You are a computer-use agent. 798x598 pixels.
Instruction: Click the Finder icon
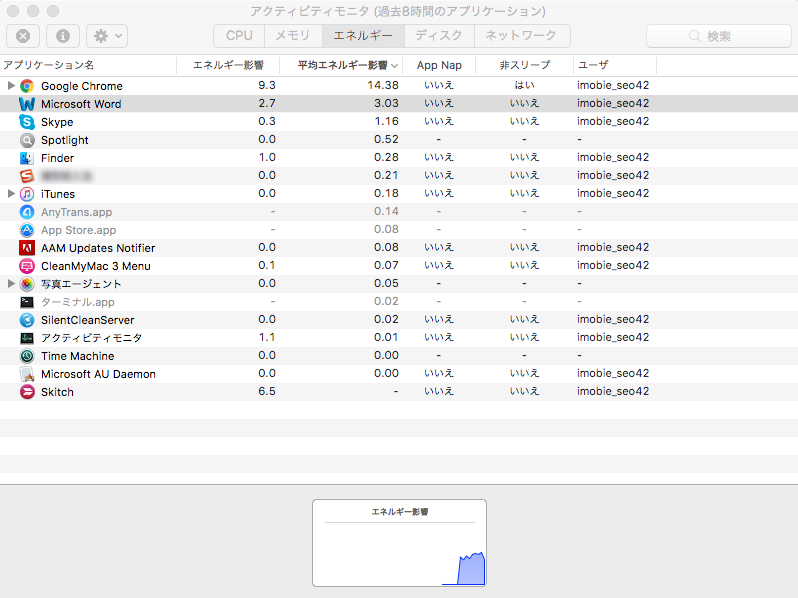[27, 158]
